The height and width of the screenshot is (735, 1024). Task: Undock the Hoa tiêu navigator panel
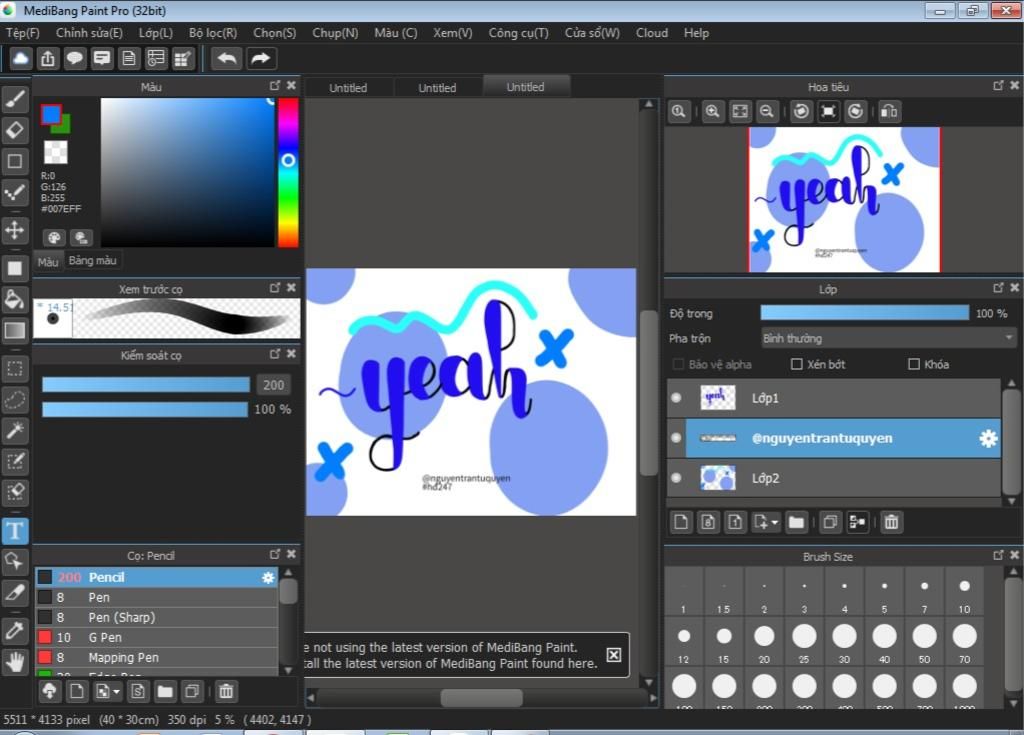click(998, 86)
